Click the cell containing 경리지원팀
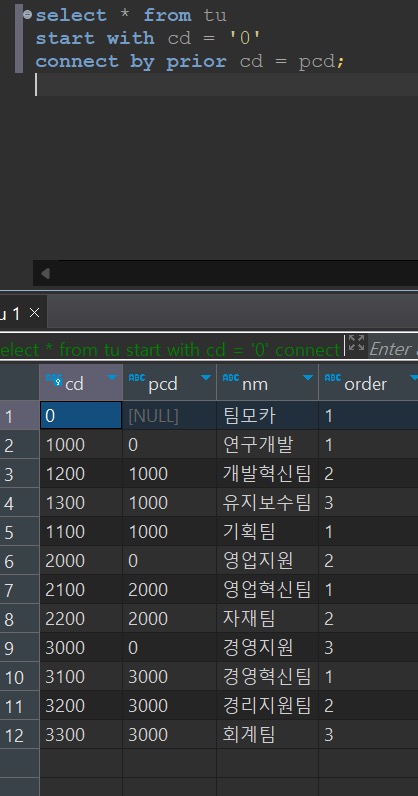This screenshot has width=418, height=796. (268, 705)
